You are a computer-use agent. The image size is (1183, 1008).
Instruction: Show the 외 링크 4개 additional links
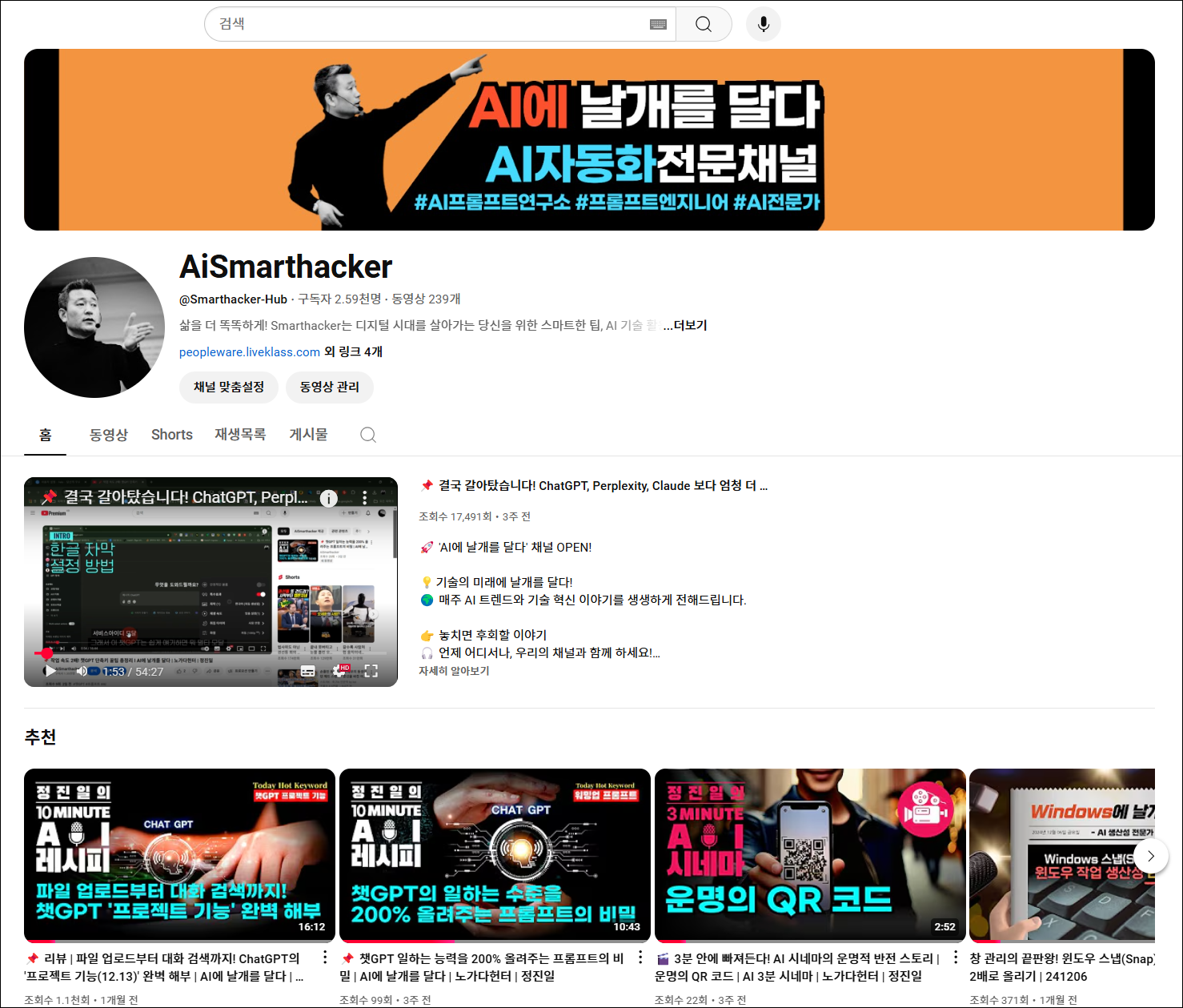(354, 352)
